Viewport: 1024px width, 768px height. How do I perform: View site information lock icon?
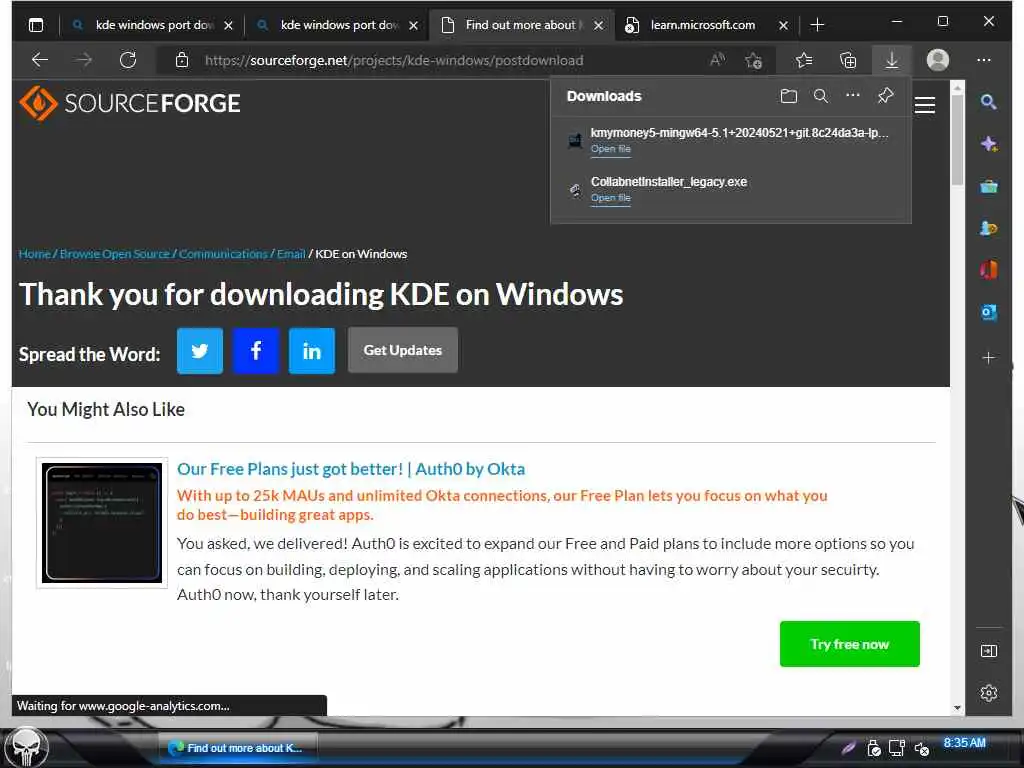182,60
